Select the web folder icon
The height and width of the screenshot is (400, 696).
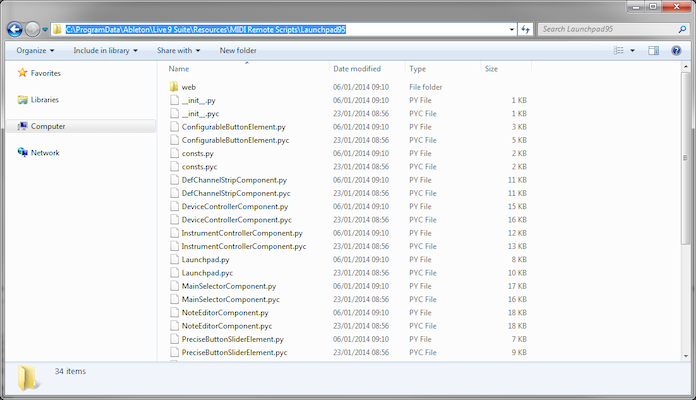[x=173, y=88]
